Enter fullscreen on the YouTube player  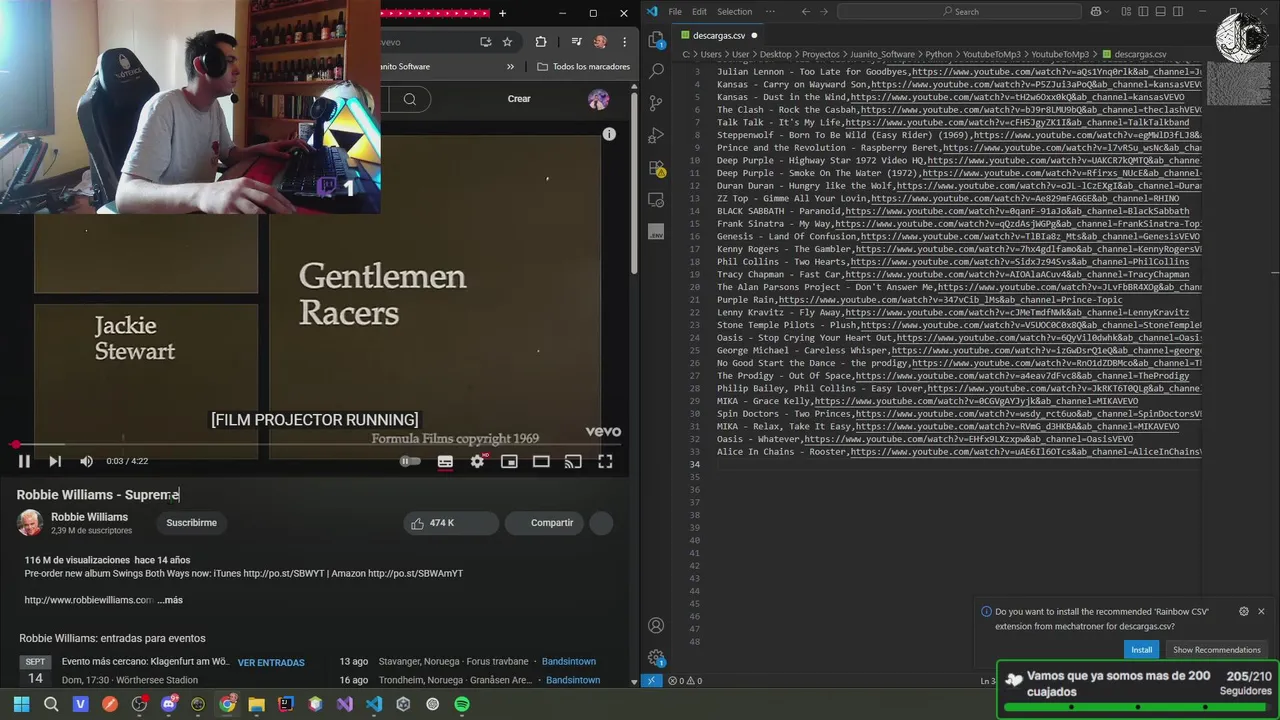[x=605, y=461]
